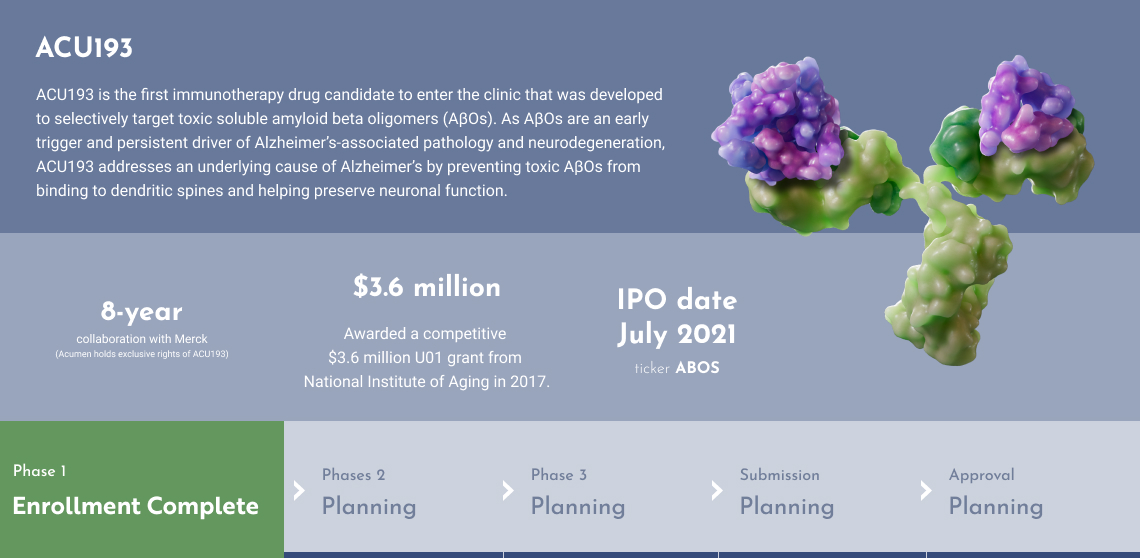
Task: Click the Enrollment Complete status text
Action: pos(135,506)
